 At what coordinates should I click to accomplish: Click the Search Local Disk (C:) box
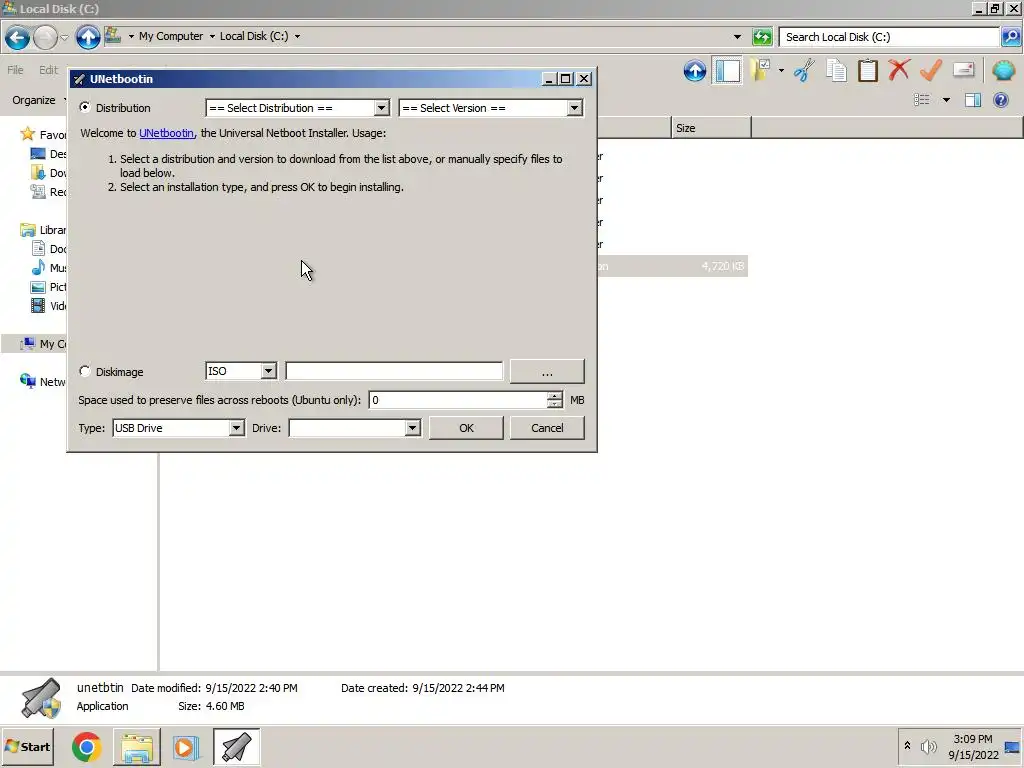[889, 37]
